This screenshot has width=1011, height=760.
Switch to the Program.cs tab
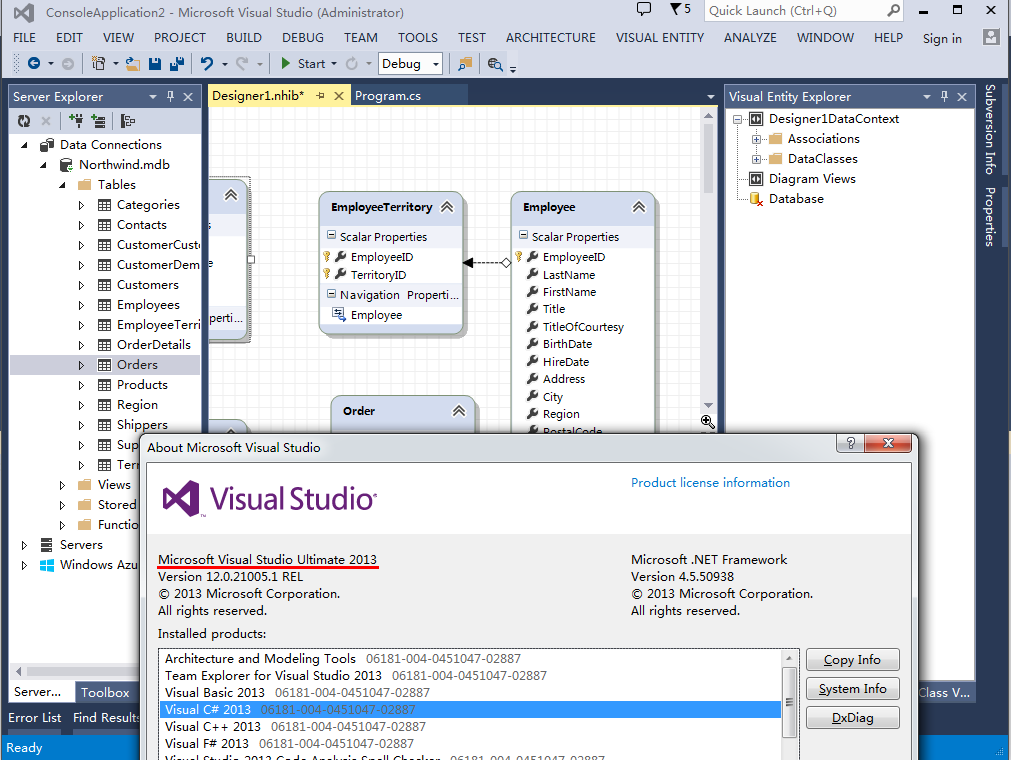(388, 95)
